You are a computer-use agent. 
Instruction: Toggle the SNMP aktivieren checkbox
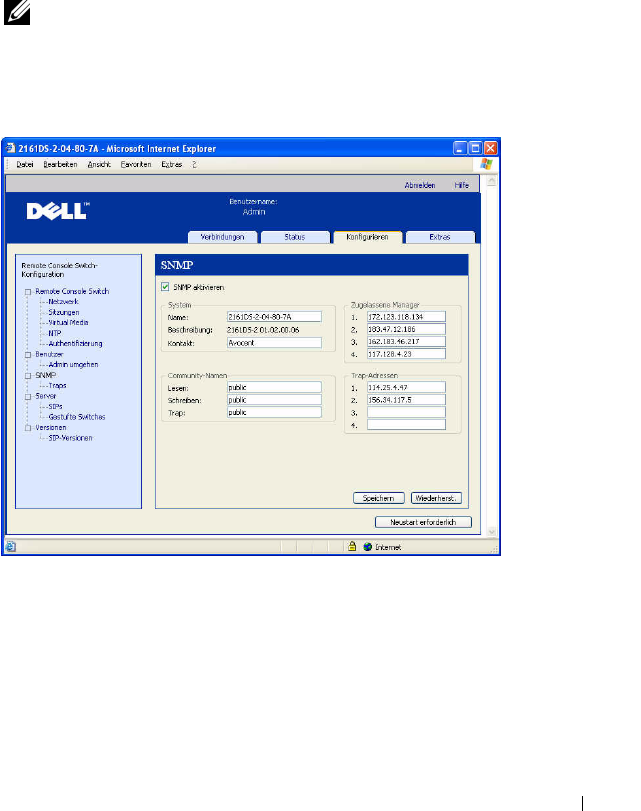[x=165, y=287]
